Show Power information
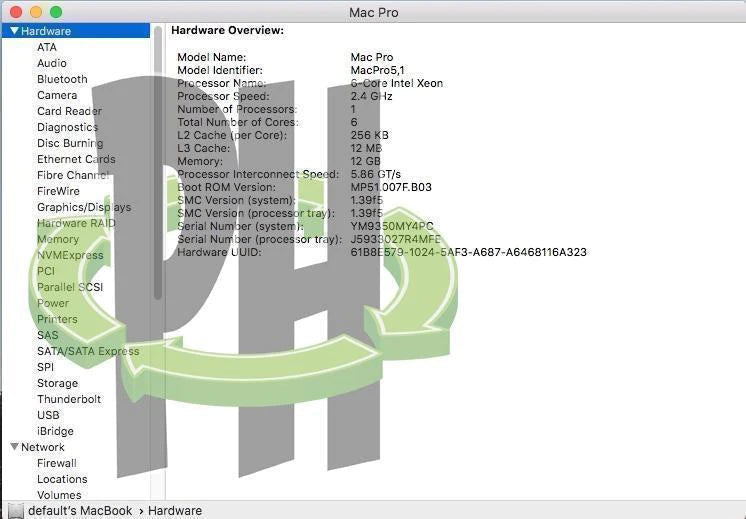Viewport: 746px width, 519px height. (53, 303)
